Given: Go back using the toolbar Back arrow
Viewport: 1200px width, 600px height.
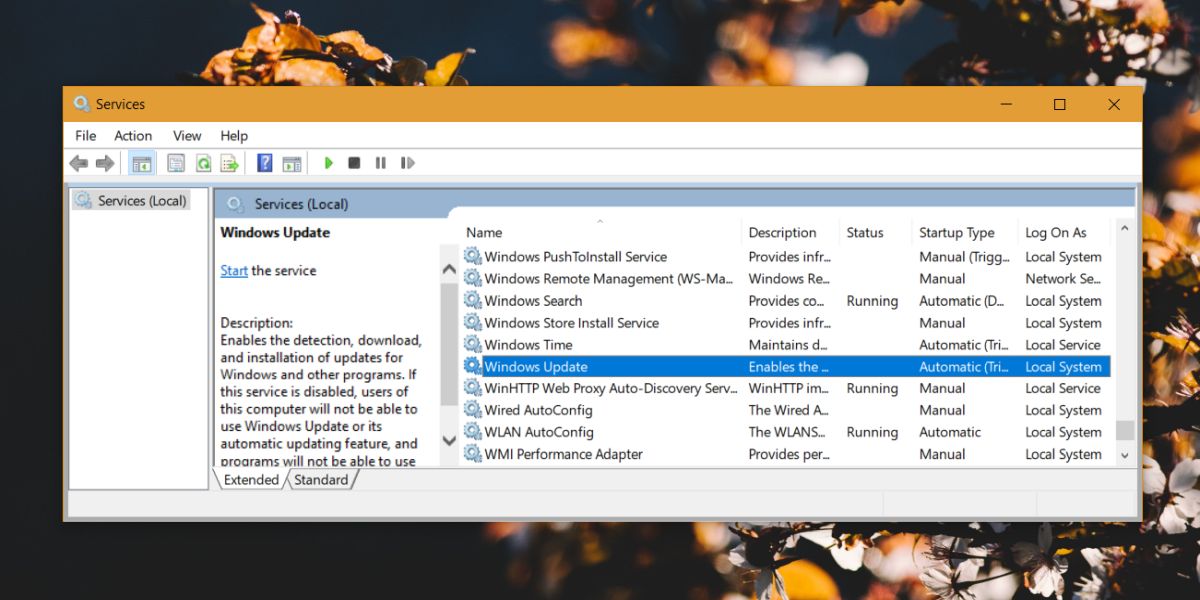Looking at the screenshot, I should tap(78, 163).
